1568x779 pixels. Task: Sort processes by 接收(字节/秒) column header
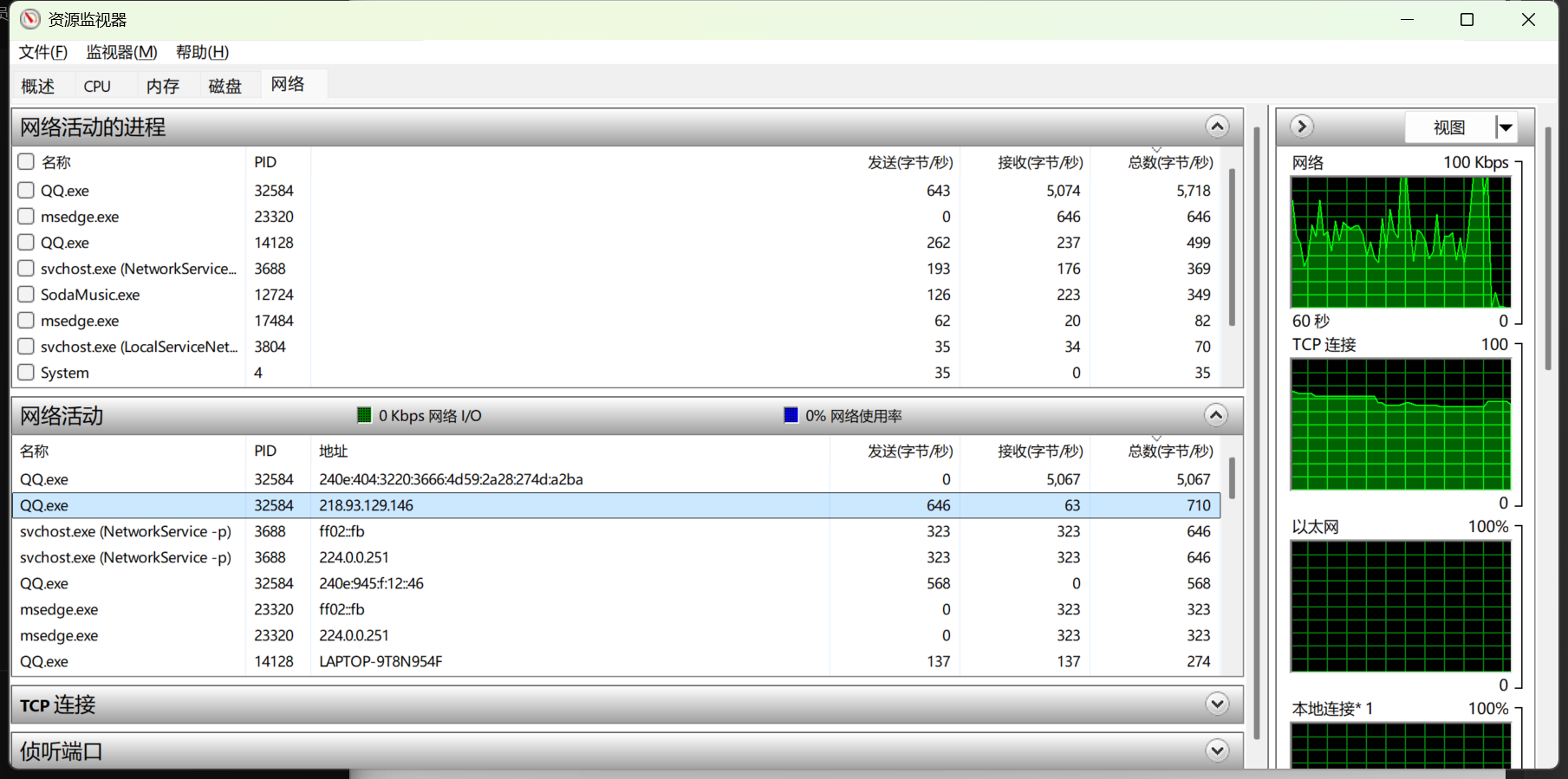(x=1040, y=162)
